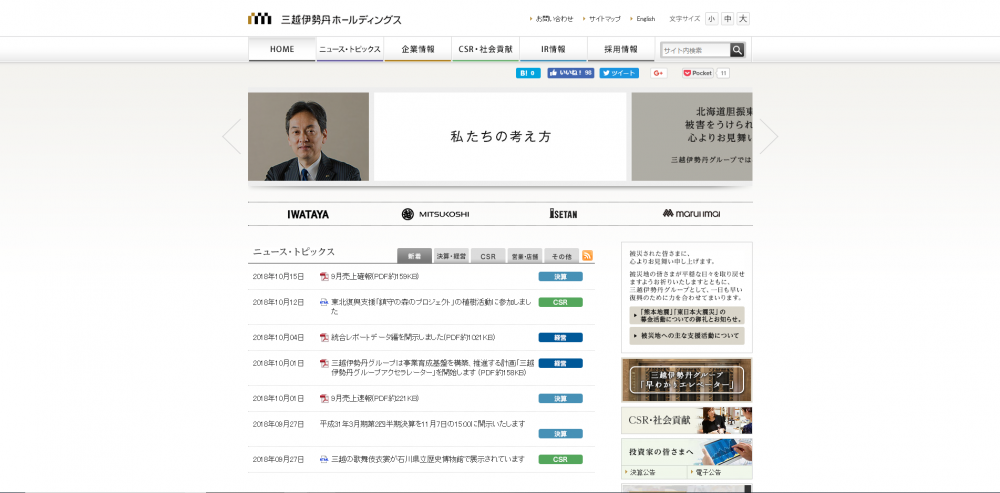Open the MITSUKOSHI brand logo
The image size is (1000, 493).
click(x=436, y=214)
